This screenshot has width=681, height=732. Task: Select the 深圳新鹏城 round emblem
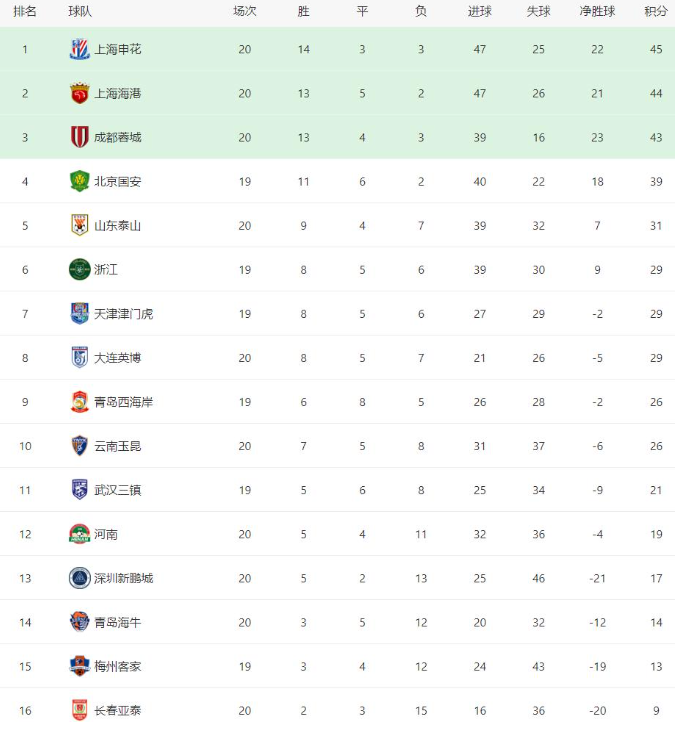(80, 578)
